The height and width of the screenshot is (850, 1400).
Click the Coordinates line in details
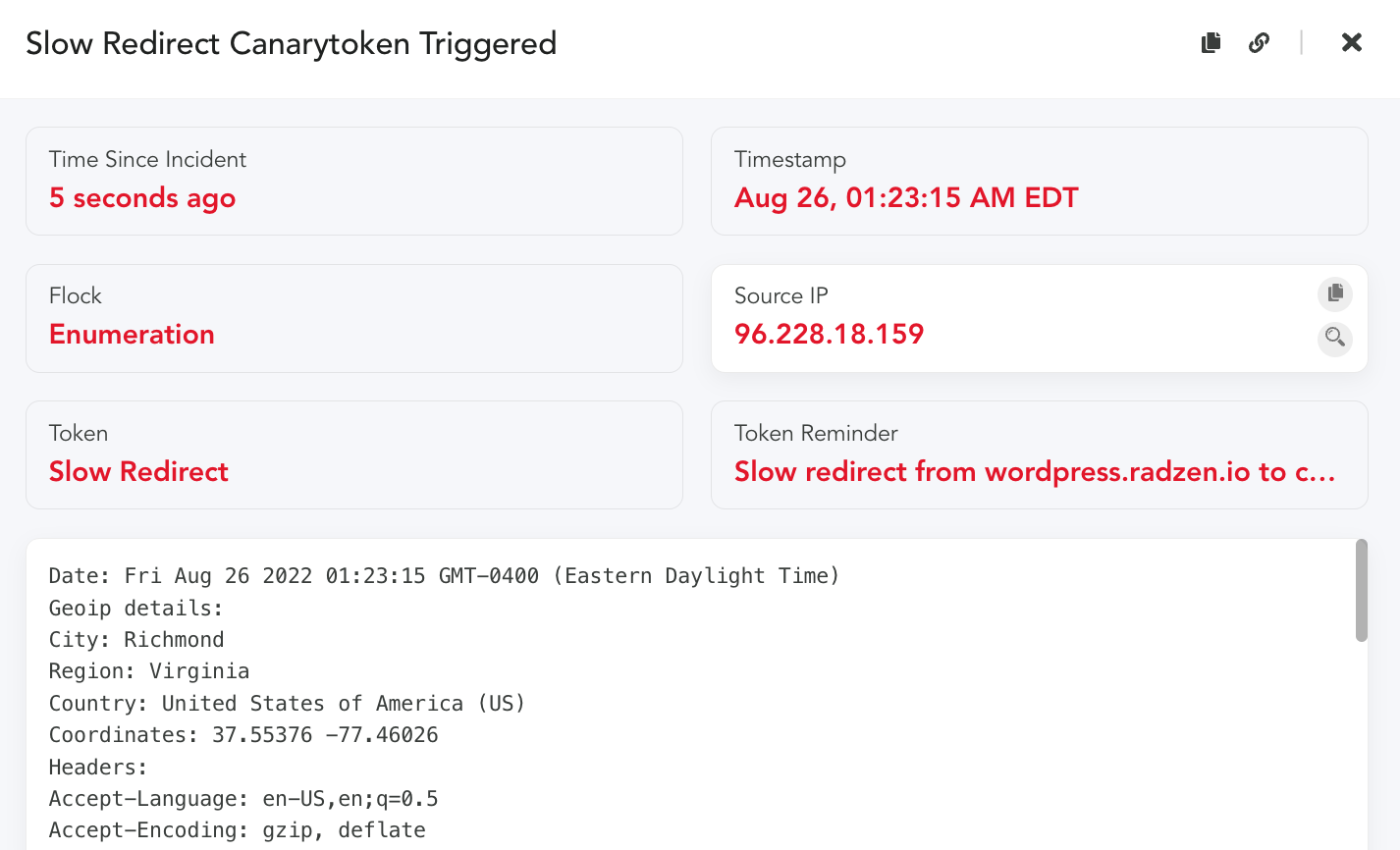243,735
